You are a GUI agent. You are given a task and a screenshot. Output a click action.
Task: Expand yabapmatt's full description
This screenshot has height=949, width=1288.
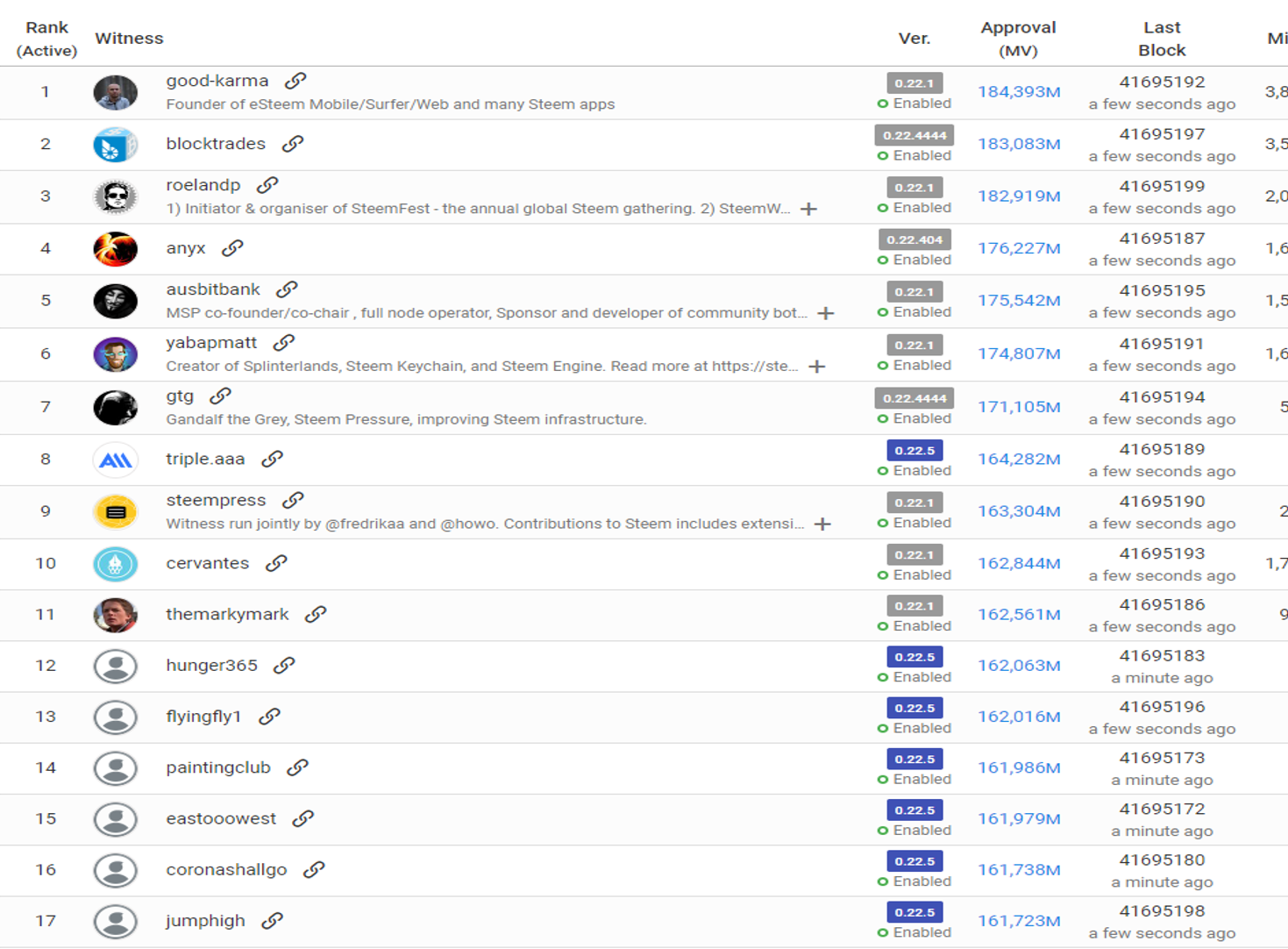click(817, 367)
